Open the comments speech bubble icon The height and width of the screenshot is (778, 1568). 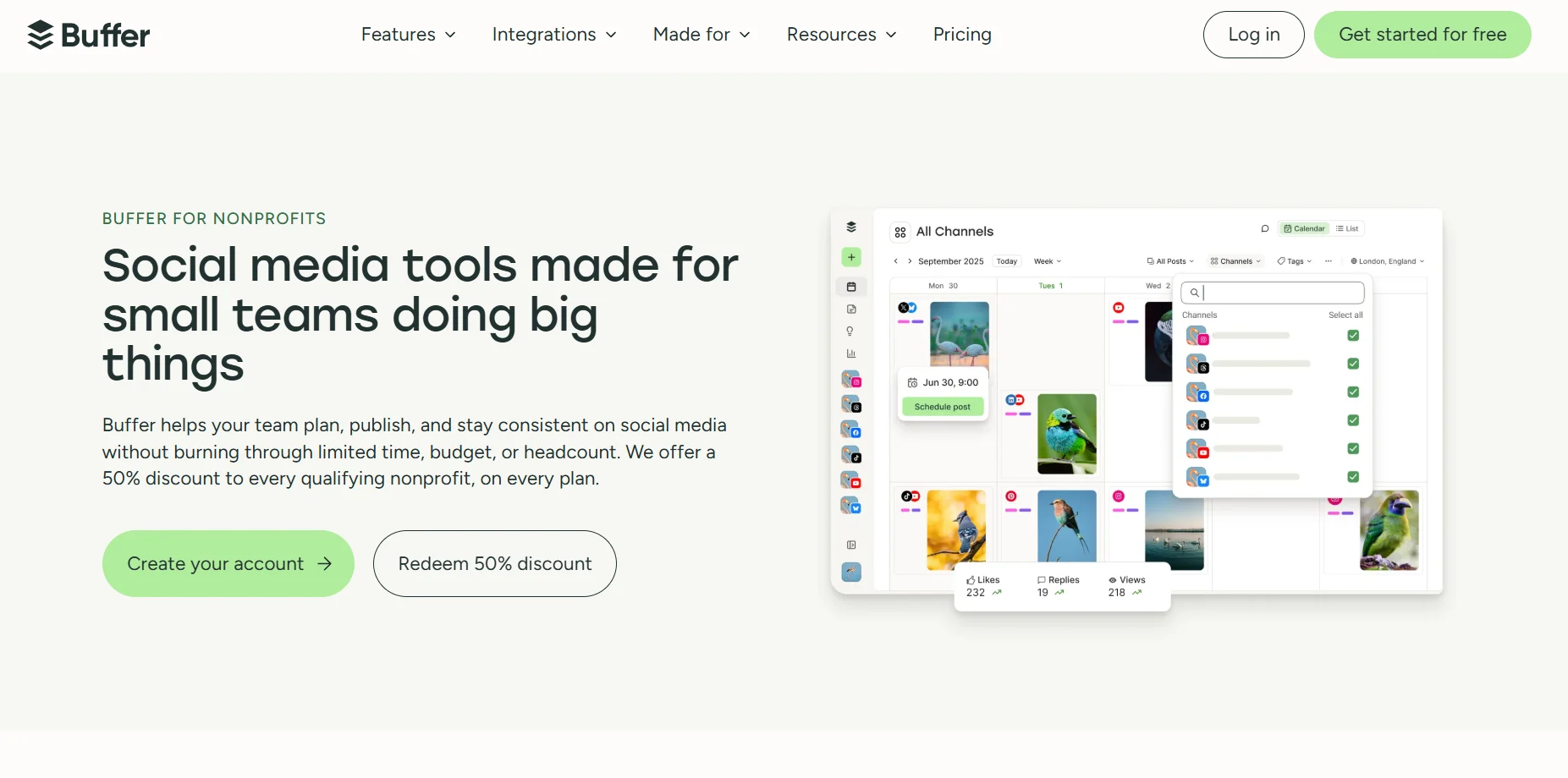[x=1265, y=228]
